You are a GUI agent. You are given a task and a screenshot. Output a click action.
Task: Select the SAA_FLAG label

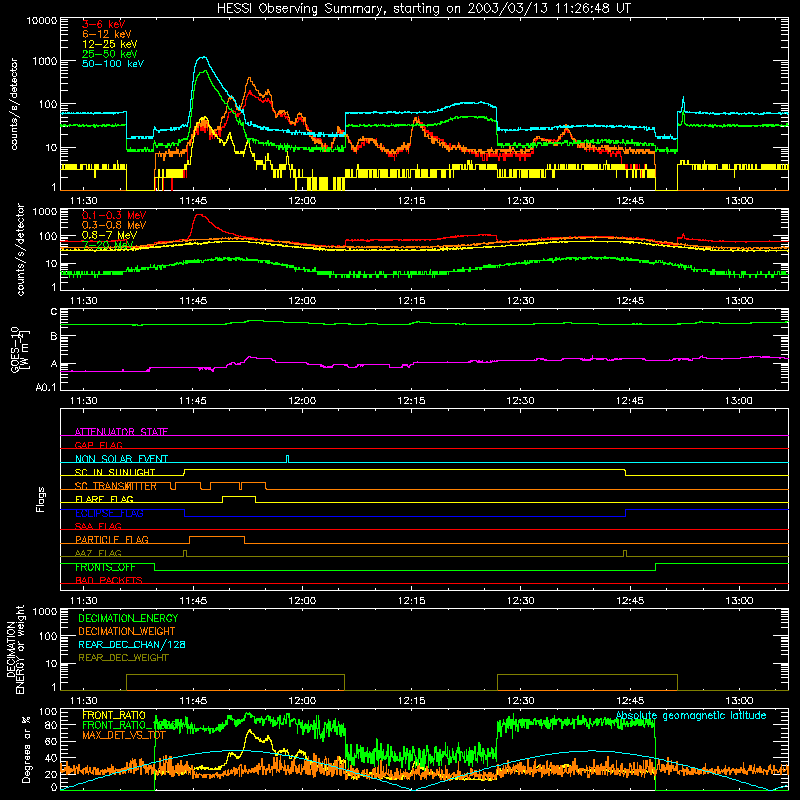(98, 526)
